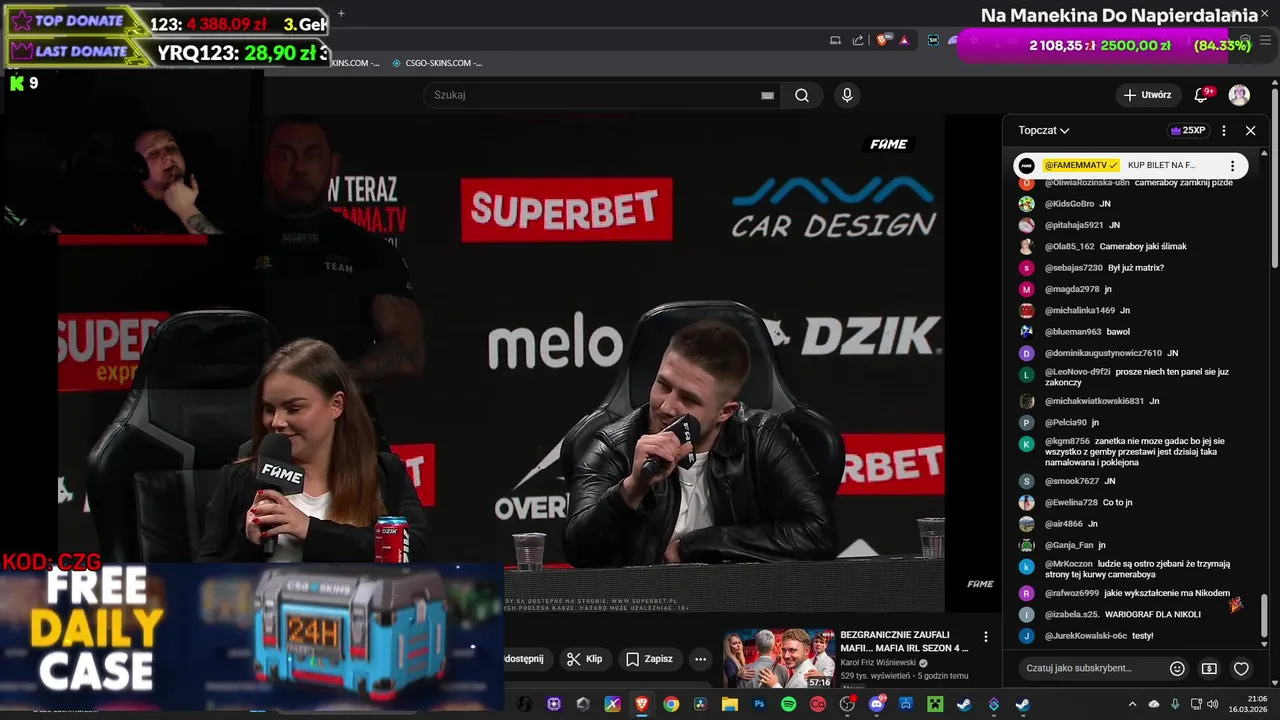The height and width of the screenshot is (720, 1280).
Task: Click the system tray microphone icon
Action: 1175,704
